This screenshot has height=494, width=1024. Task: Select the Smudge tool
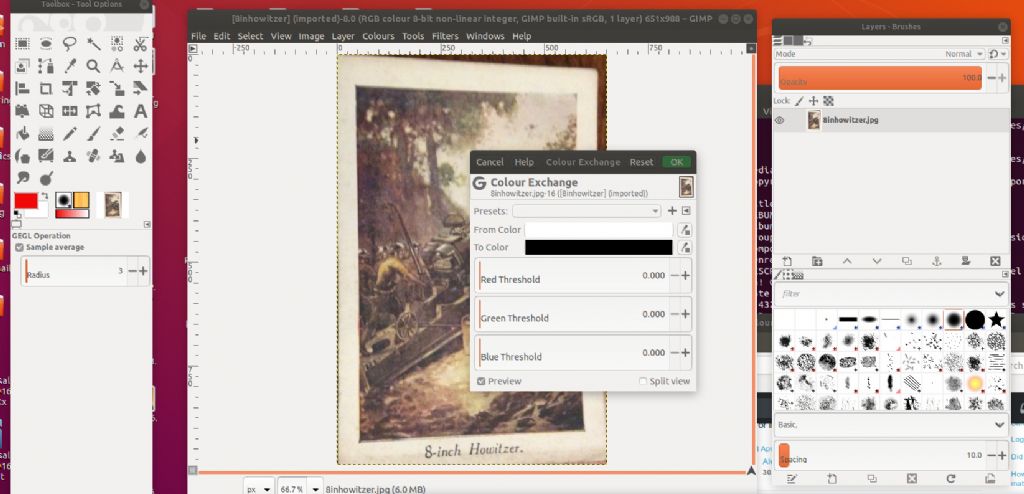click(22, 178)
